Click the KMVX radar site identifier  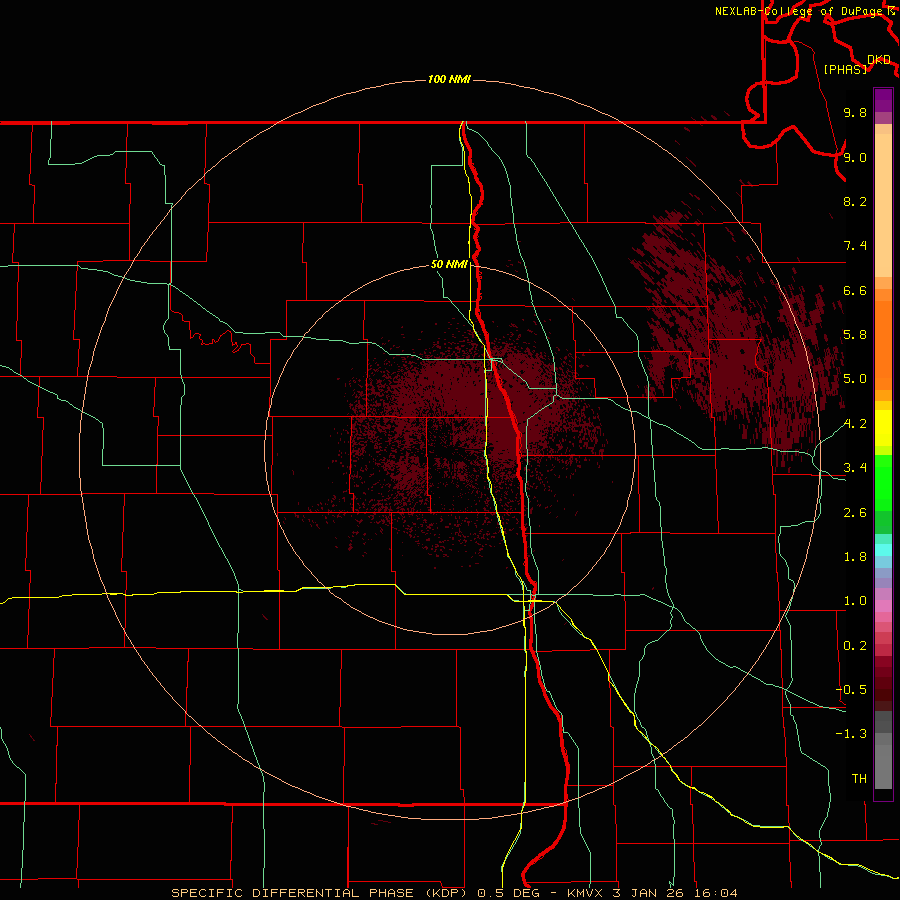pyautogui.click(x=586, y=893)
